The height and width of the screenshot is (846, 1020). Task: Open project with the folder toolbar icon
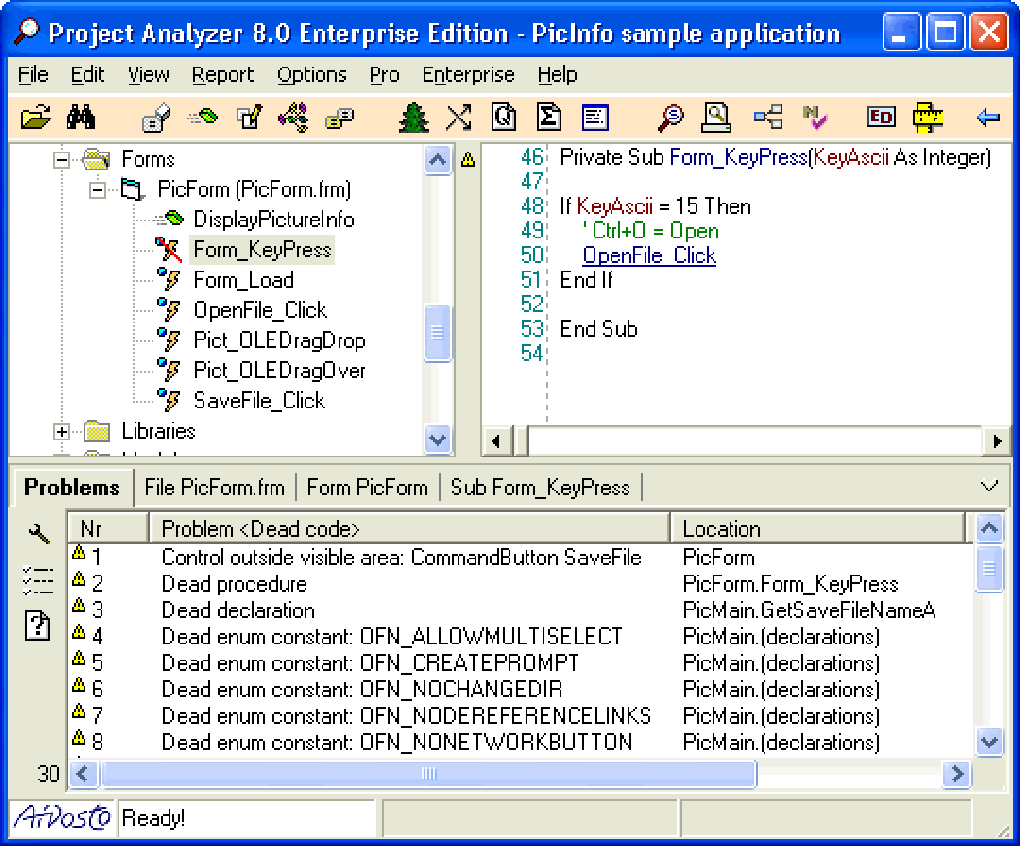35,118
